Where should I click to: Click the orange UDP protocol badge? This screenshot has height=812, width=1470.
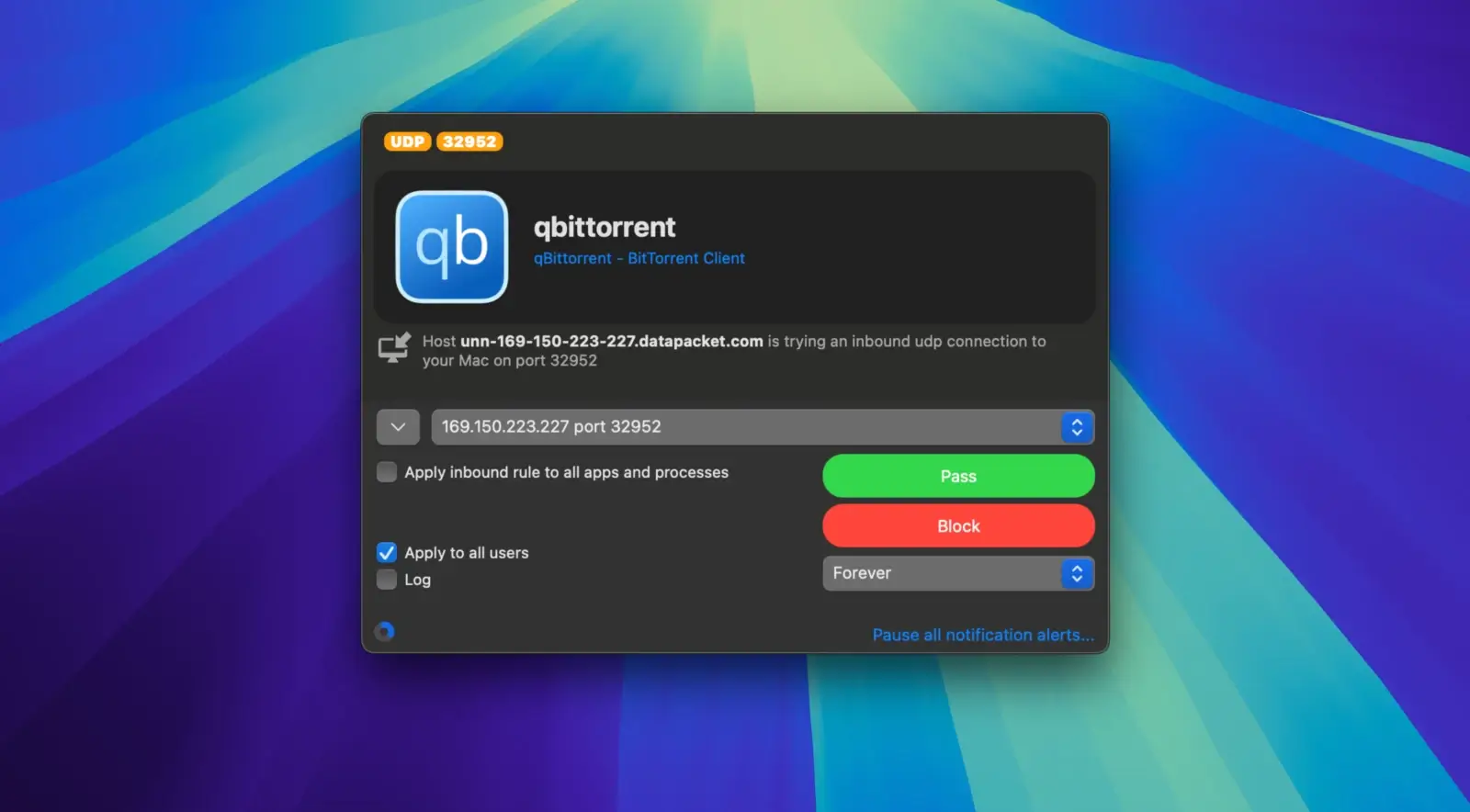pyautogui.click(x=407, y=141)
